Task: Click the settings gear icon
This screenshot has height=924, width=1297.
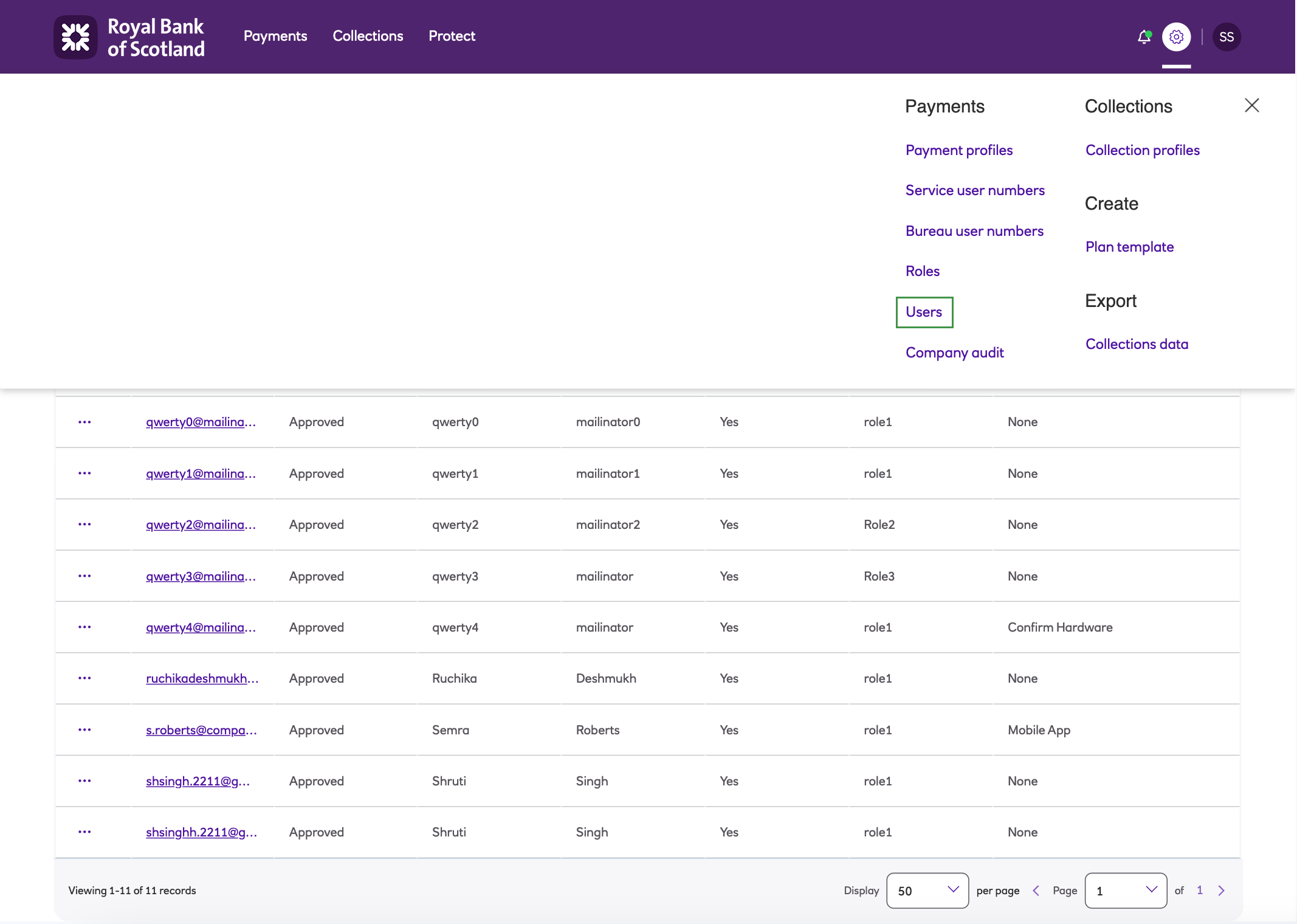Action: (x=1176, y=37)
